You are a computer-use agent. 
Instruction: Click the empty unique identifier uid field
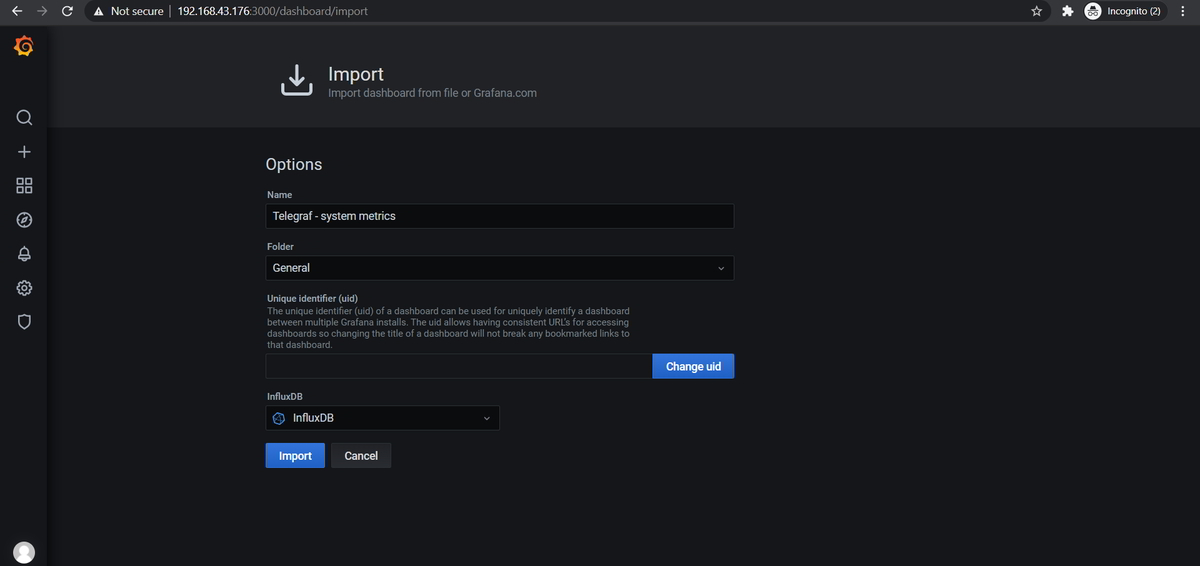pyautogui.click(x=459, y=366)
